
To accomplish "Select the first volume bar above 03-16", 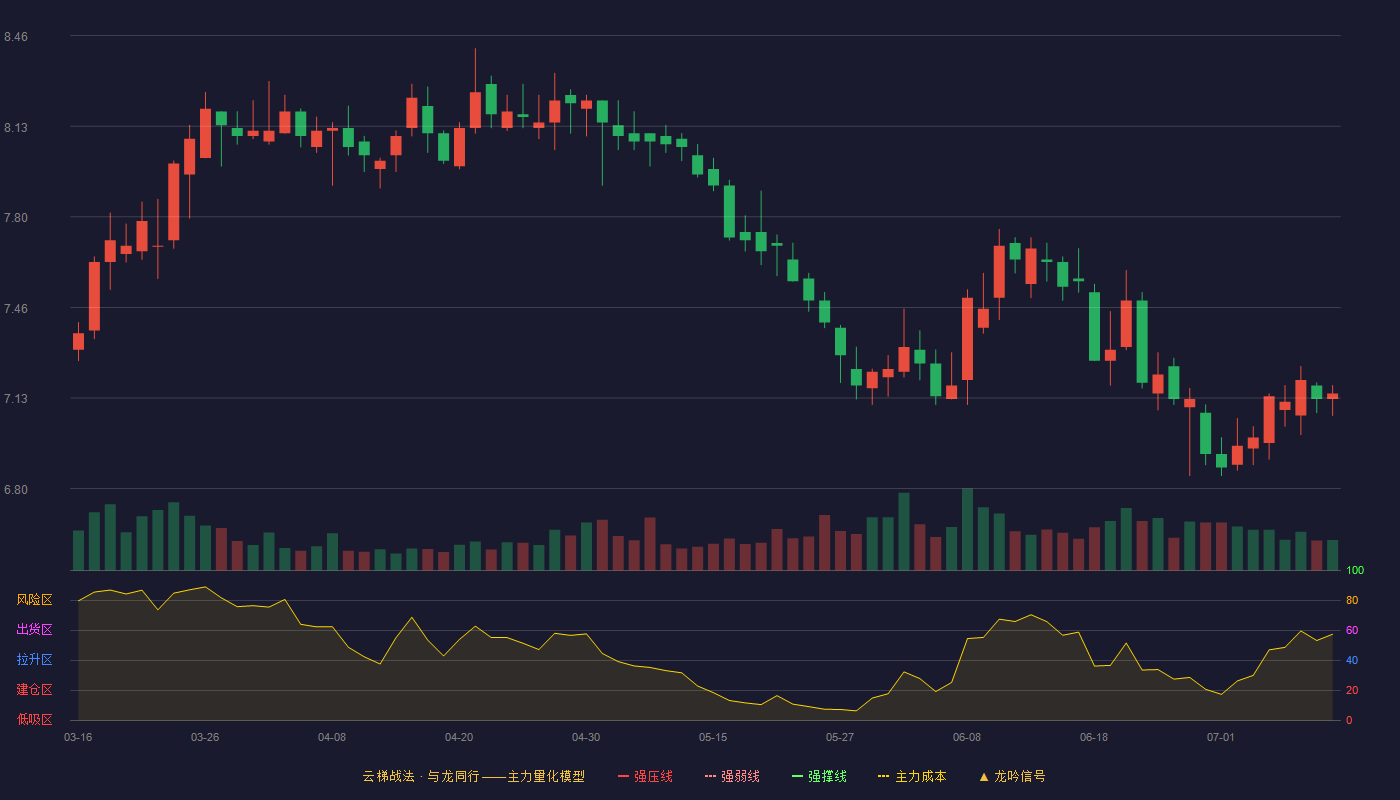I will tap(78, 550).
